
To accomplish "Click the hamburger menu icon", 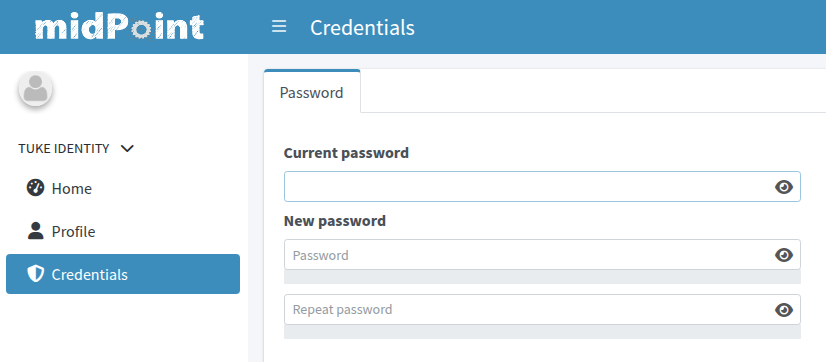I will point(279,27).
